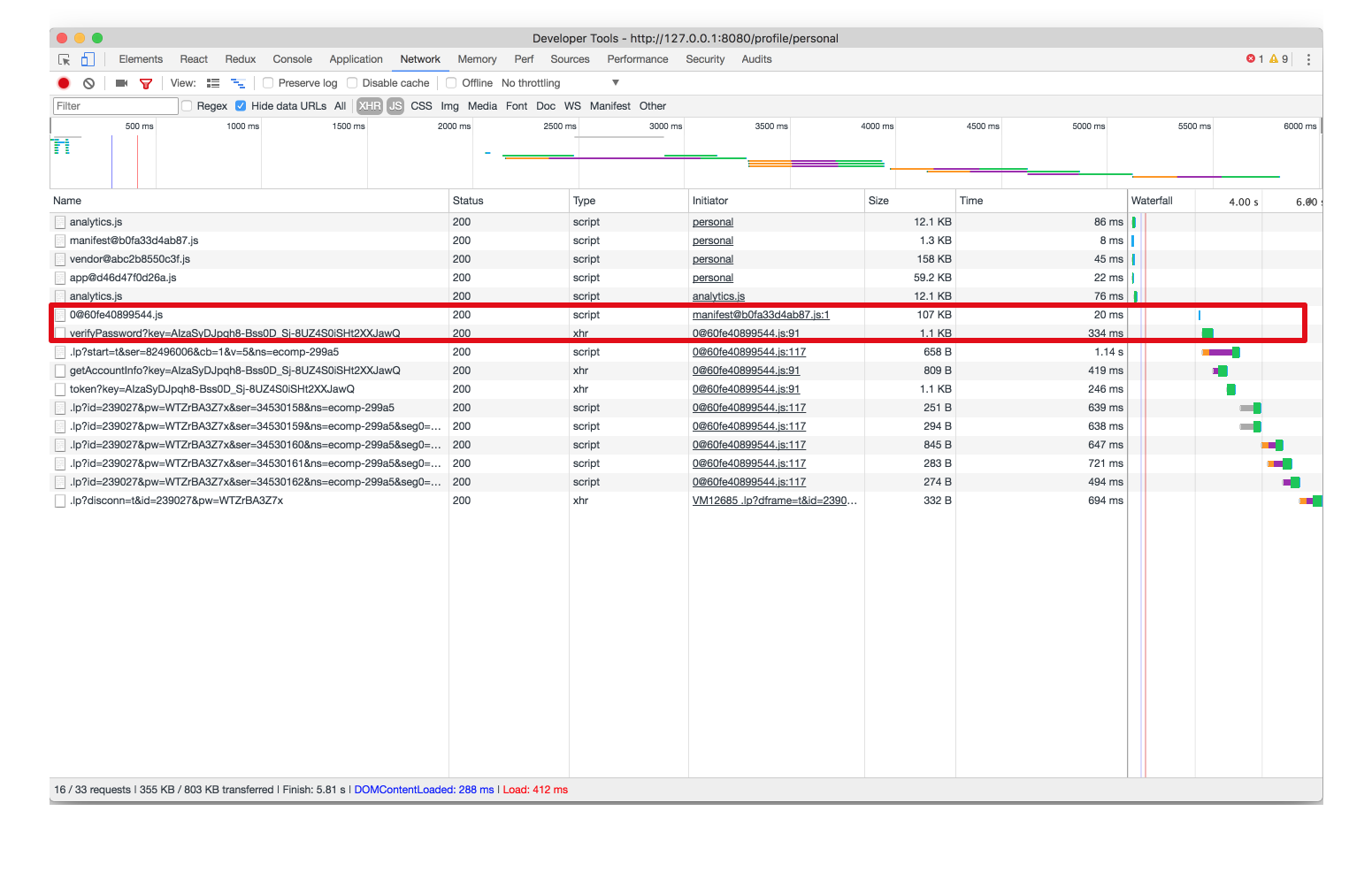Toggle the filter funnel icon
The image size is (1372, 872).
(x=146, y=83)
